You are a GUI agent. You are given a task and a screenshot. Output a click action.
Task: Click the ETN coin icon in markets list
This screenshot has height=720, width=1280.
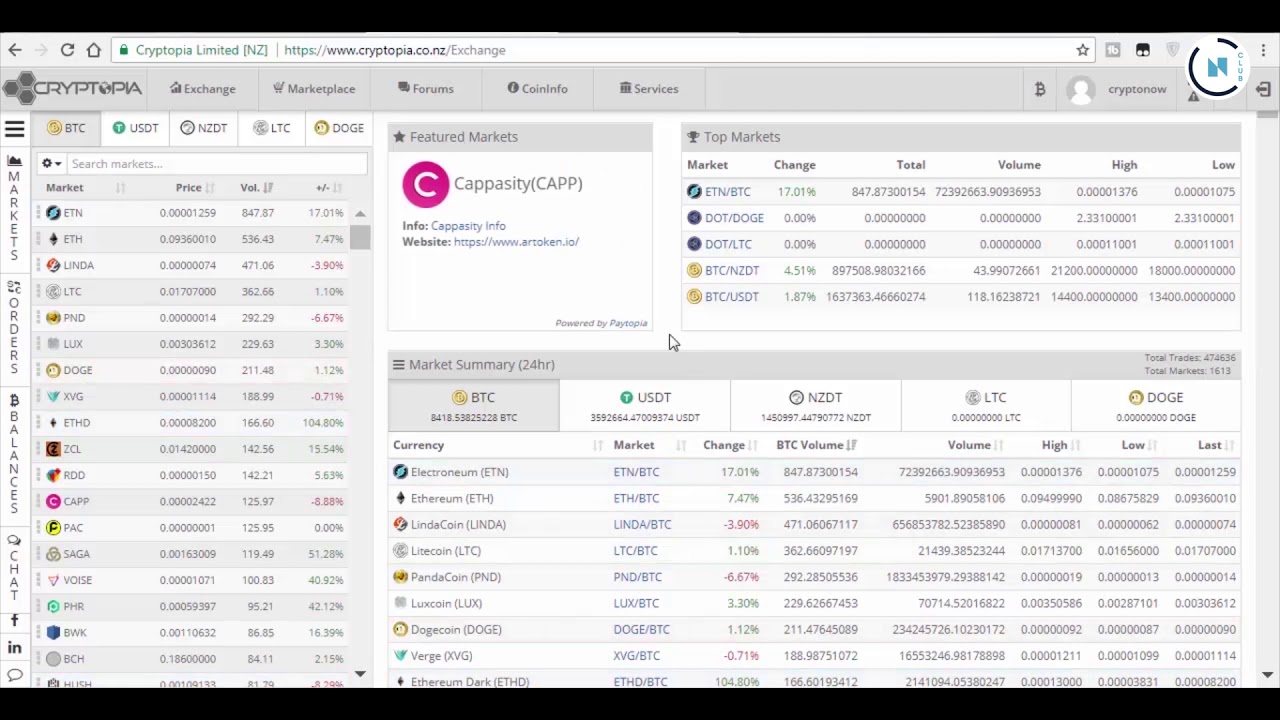[x=53, y=213]
